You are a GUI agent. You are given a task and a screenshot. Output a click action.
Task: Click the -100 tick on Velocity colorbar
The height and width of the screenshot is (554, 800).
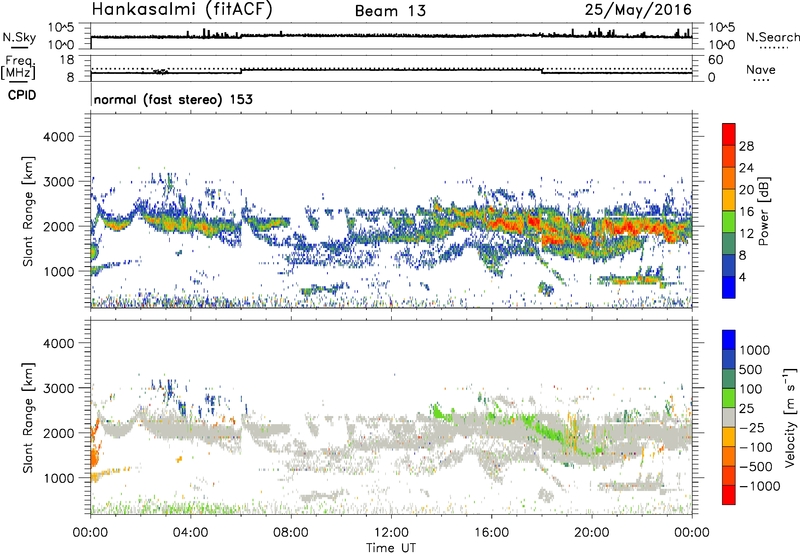click(x=756, y=447)
